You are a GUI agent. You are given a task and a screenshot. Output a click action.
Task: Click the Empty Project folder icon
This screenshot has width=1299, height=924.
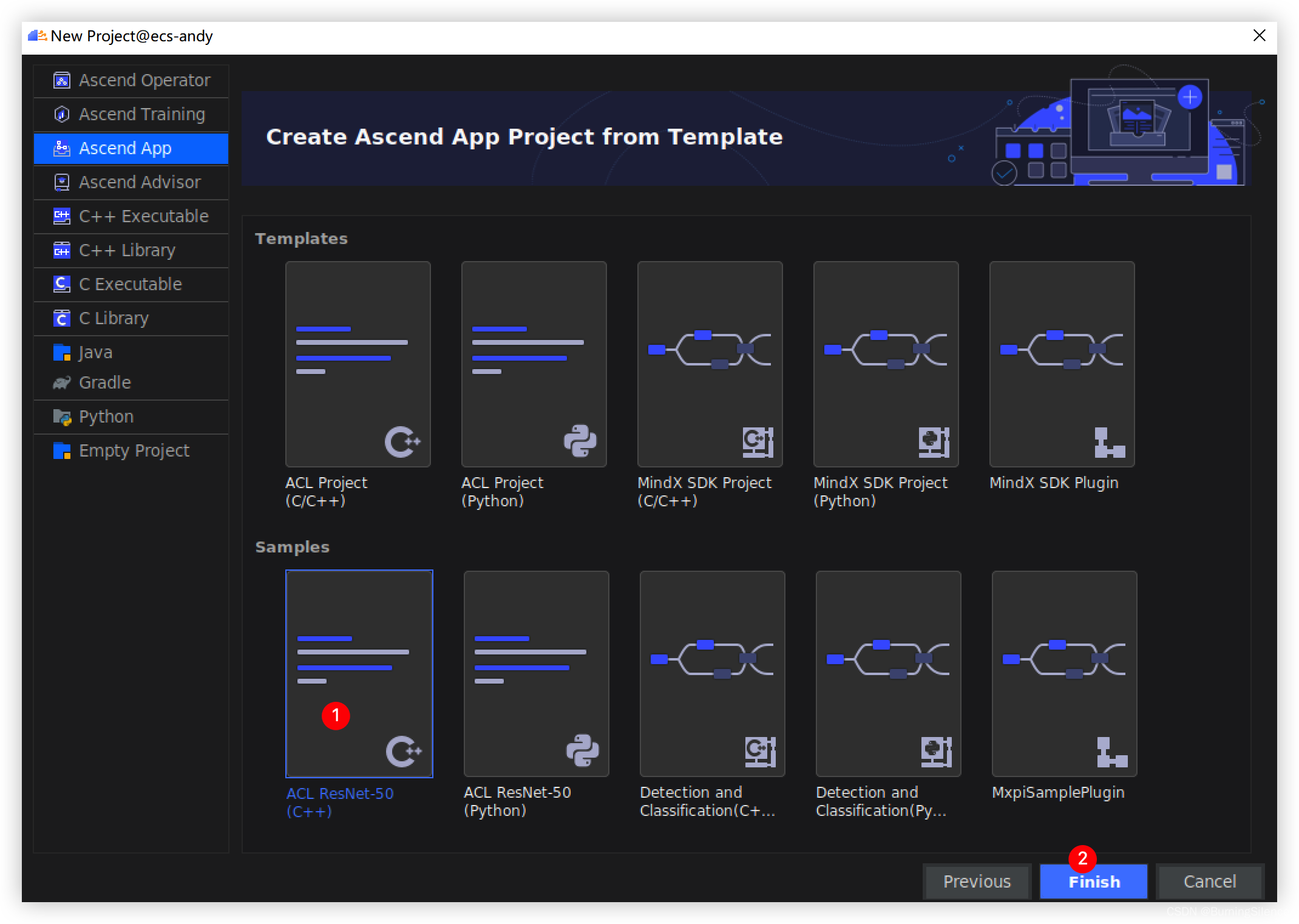[62, 450]
